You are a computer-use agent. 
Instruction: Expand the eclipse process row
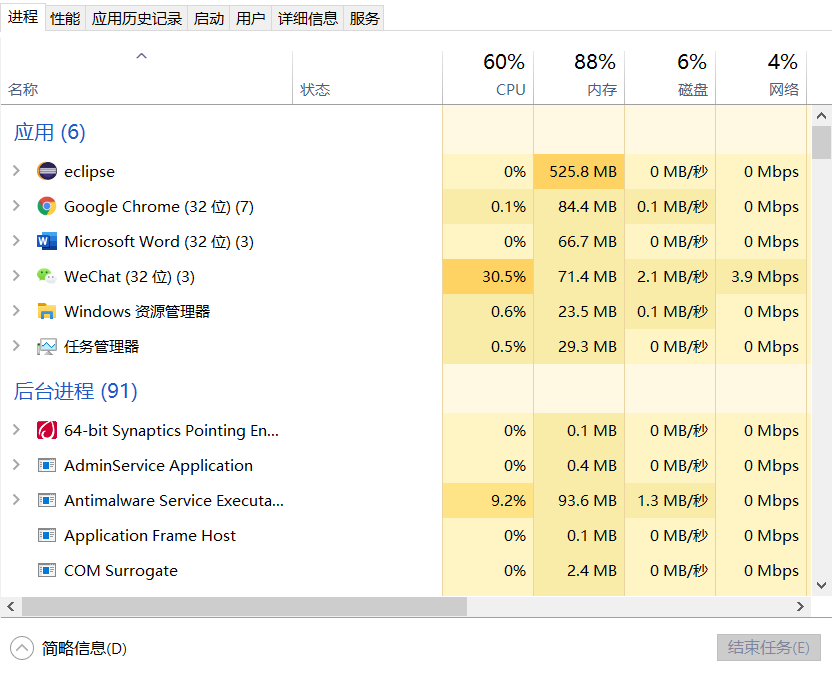16,171
